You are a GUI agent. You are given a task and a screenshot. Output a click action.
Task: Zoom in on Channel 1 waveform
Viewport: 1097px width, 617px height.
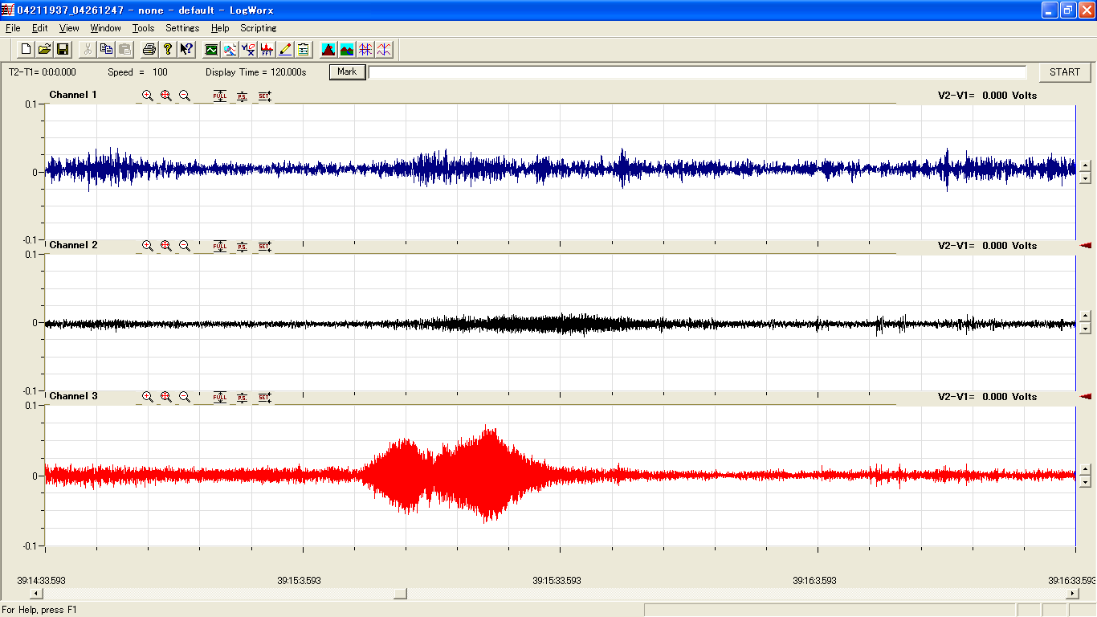[x=147, y=96]
